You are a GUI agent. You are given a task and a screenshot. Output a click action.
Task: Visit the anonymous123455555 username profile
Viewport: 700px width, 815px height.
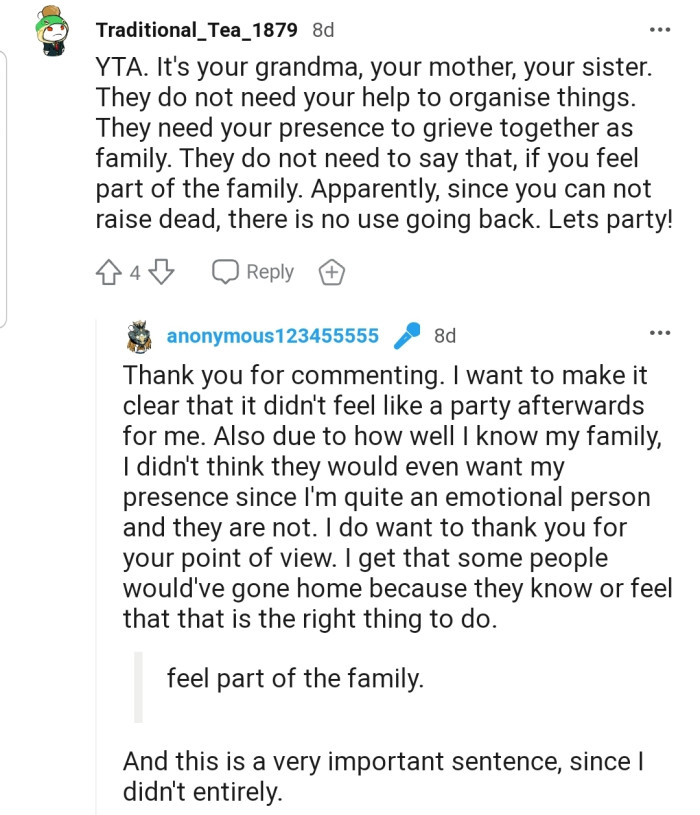[x=272, y=336]
